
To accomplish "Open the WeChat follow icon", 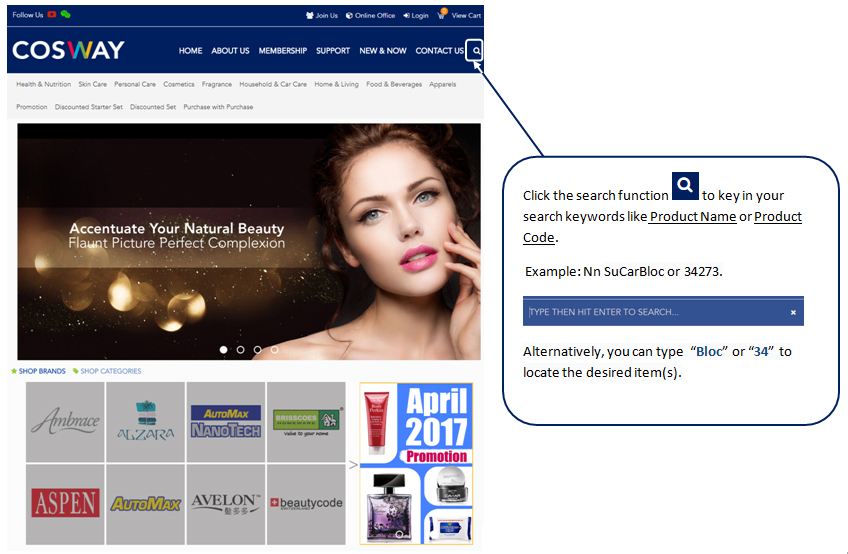I will 66,15.
